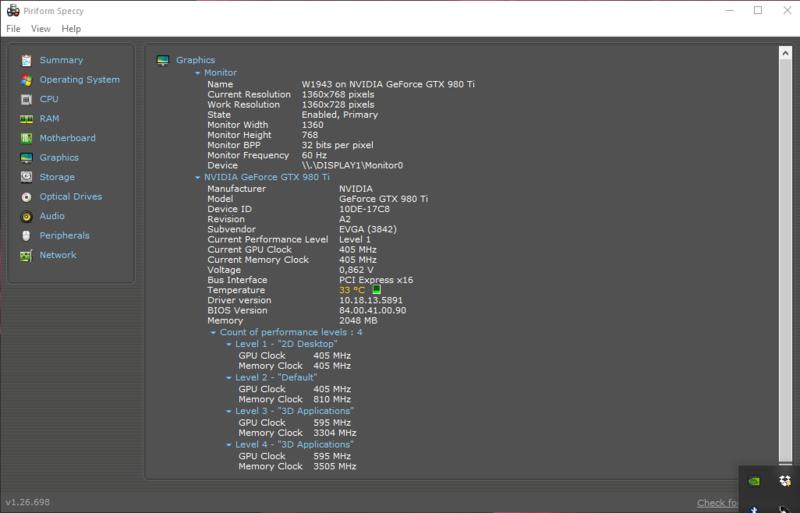
Task: Click the Revision A2 value
Action: (x=345, y=219)
